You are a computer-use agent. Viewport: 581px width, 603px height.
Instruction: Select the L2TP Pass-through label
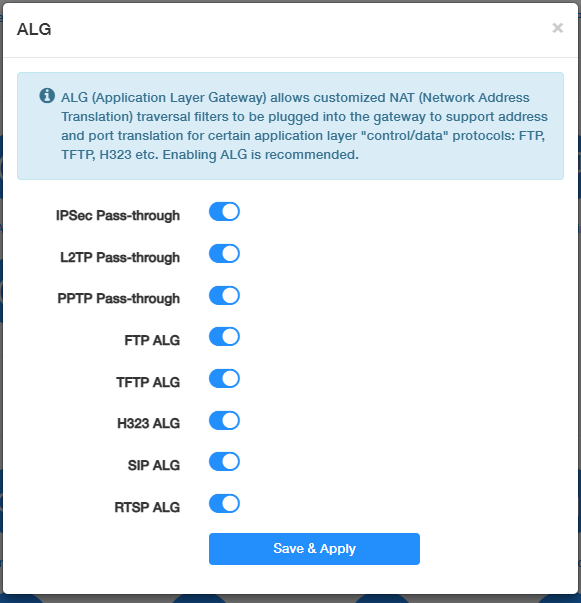120,257
